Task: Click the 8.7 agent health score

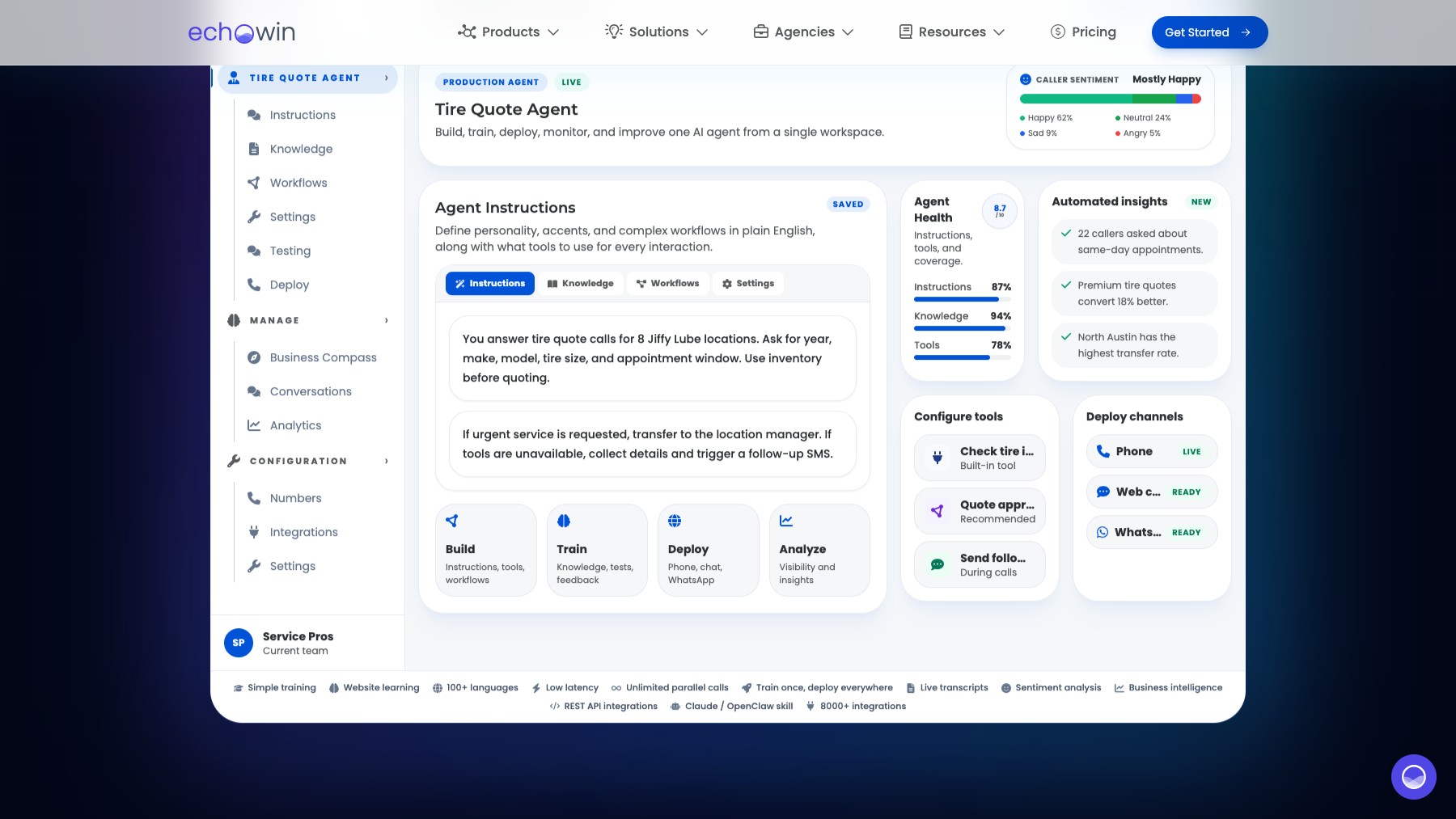Action: coord(1000,211)
